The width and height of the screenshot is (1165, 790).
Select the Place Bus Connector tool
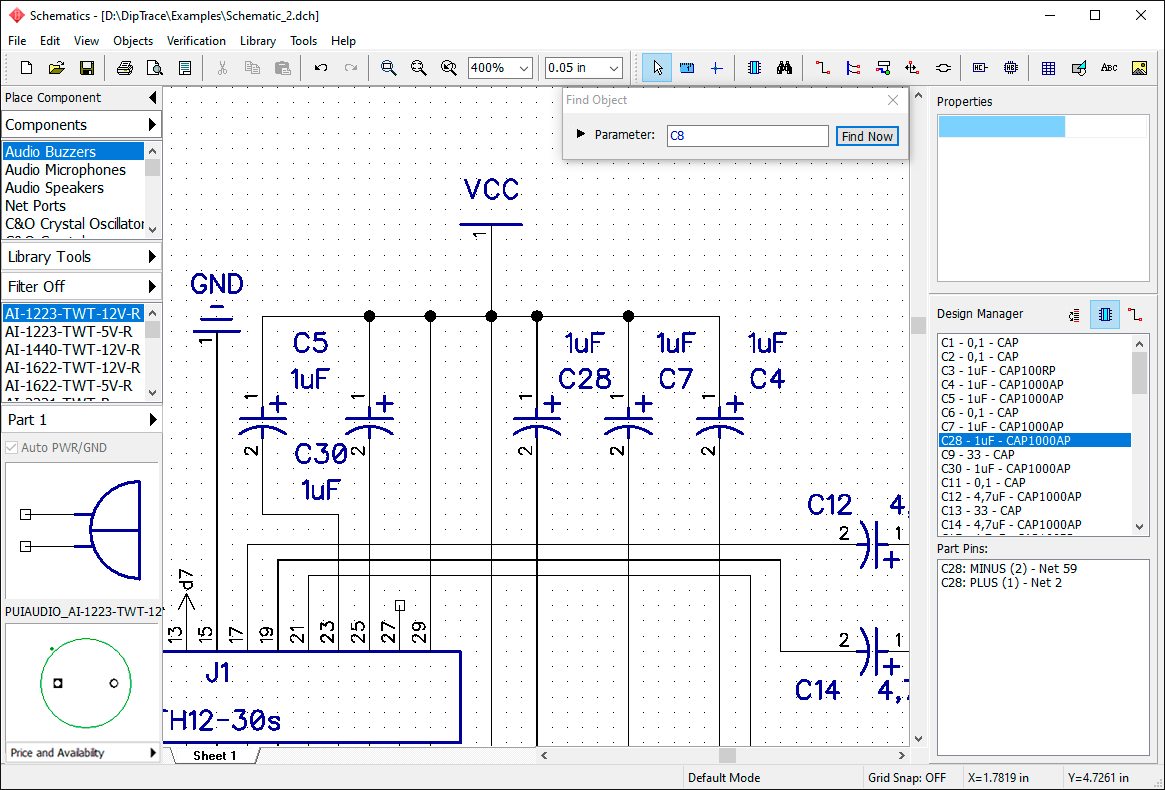pyautogui.click(x=883, y=68)
